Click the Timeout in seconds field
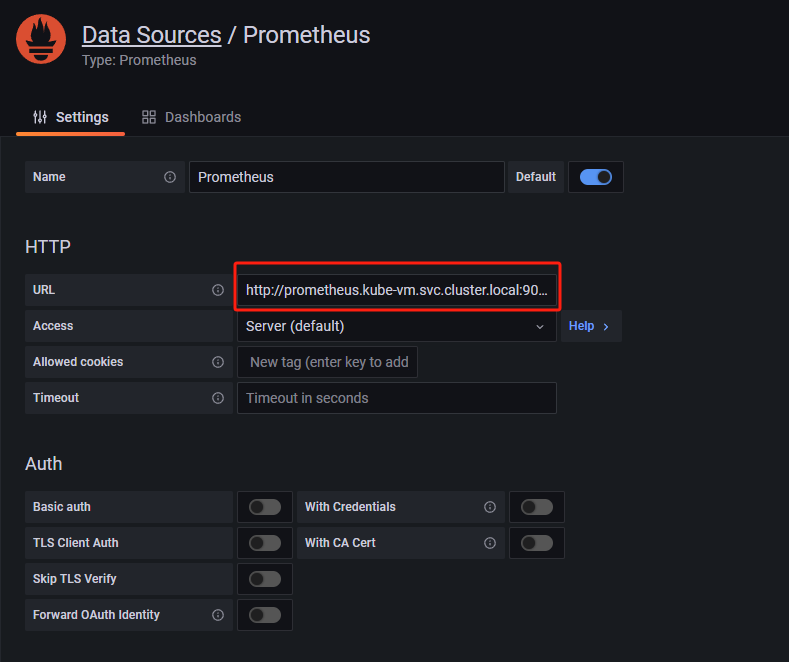This screenshot has height=662, width=789. (397, 398)
